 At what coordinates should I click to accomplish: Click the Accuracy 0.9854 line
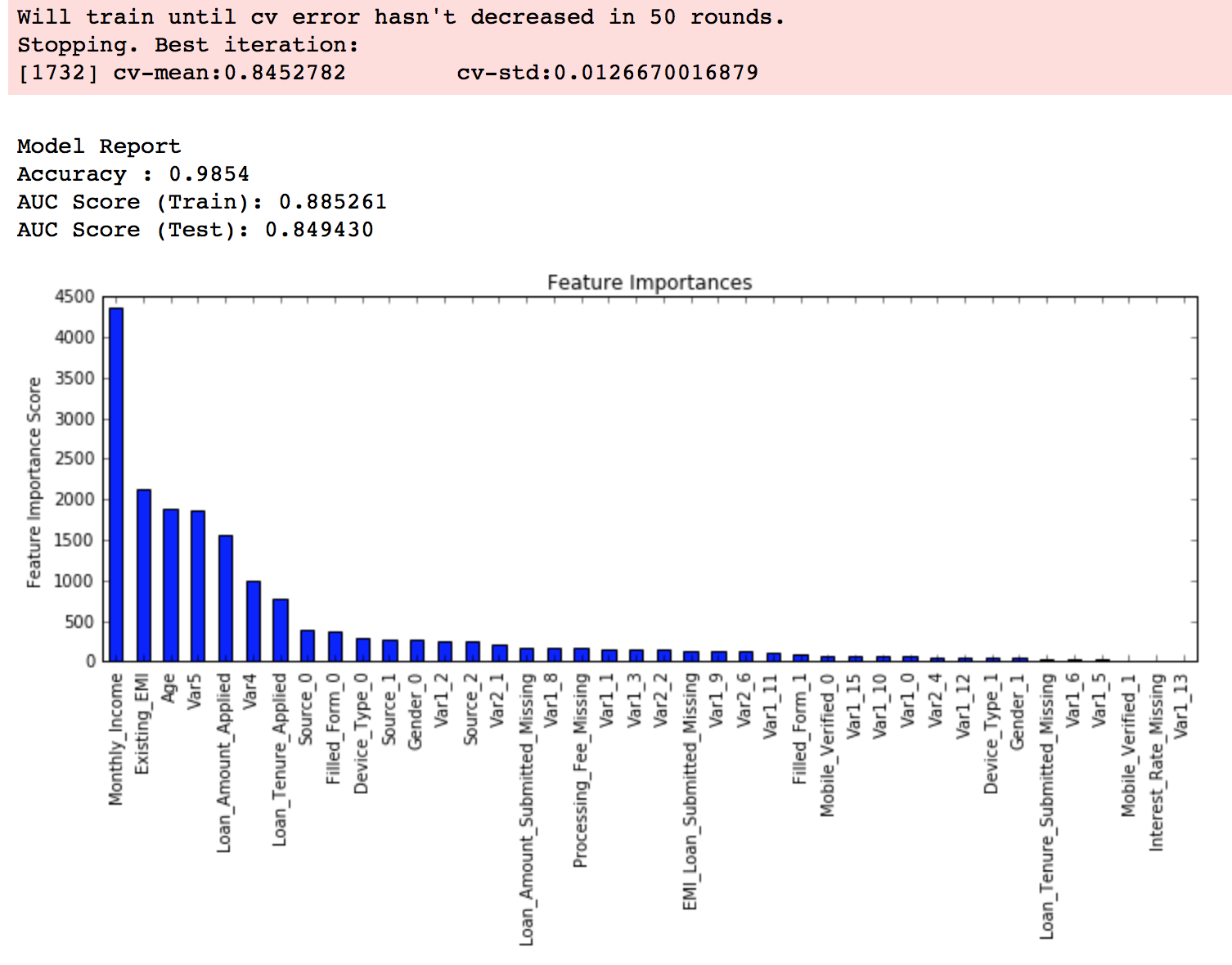pyautogui.click(x=133, y=174)
